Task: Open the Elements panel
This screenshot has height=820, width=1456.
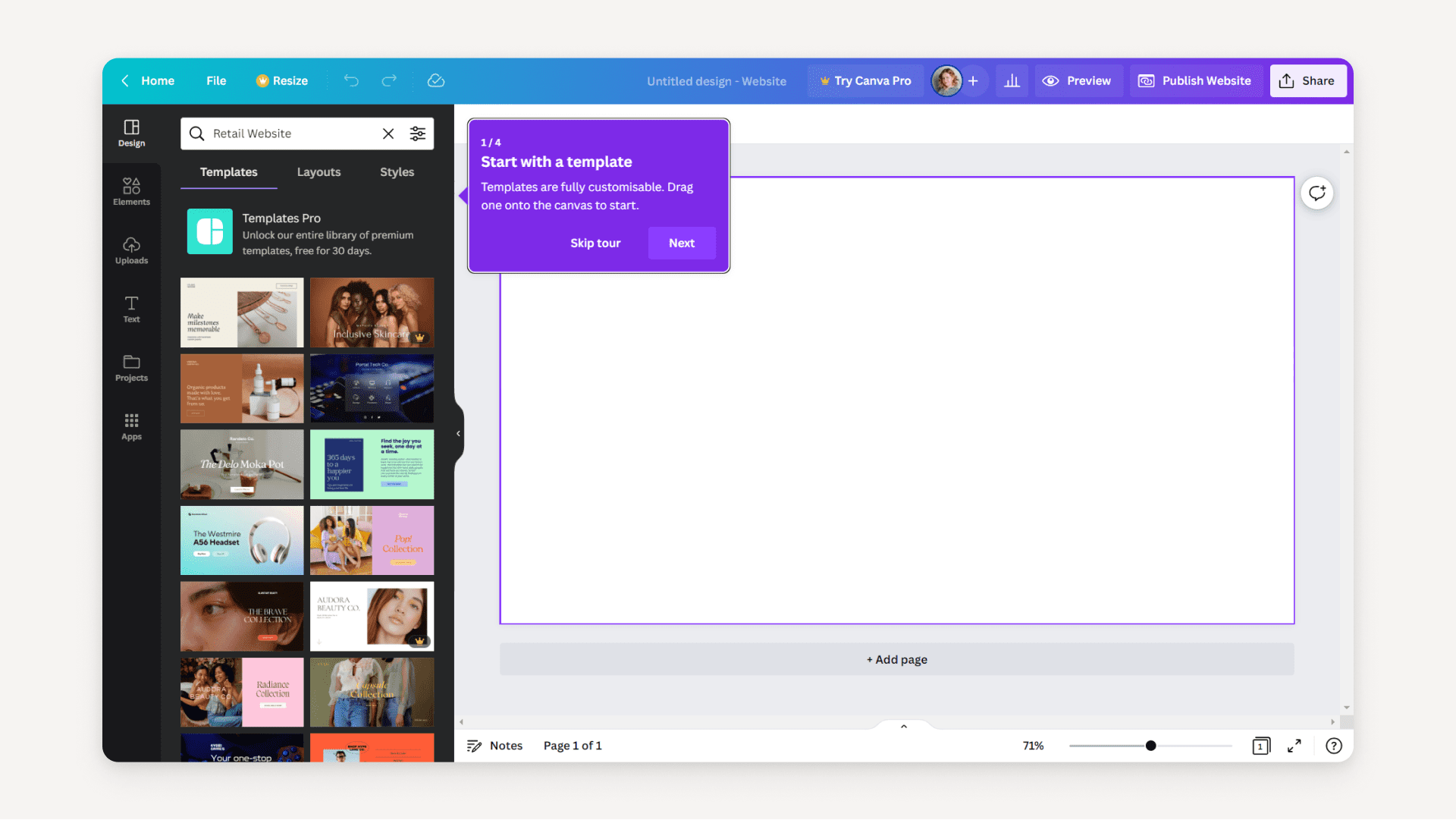Action: pos(131,190)
